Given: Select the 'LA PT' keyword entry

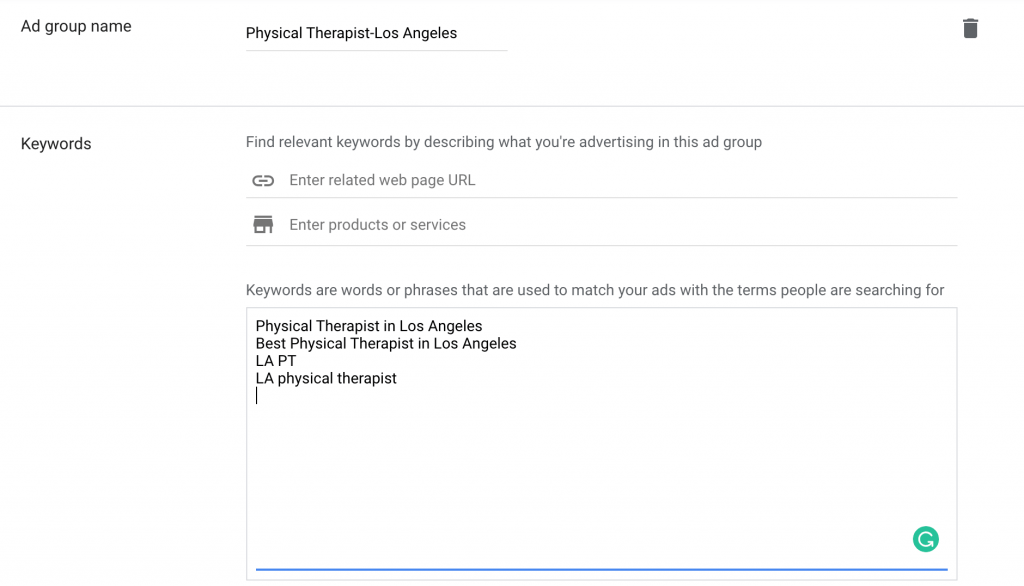Looking at the screenshot, I should tap(275, 361).
